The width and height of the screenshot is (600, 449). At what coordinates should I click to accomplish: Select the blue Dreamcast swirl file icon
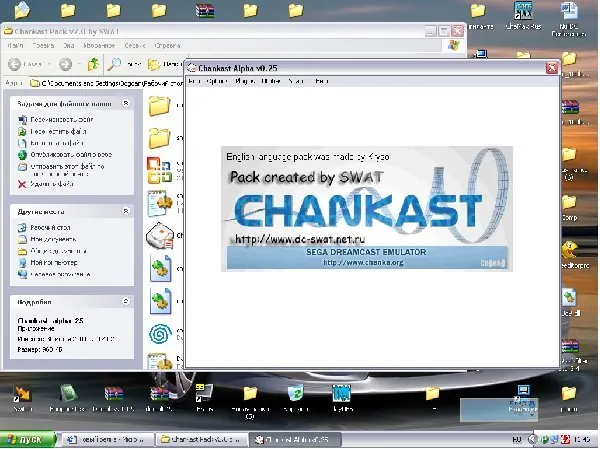pyautogui.click(x=160, y=334)
